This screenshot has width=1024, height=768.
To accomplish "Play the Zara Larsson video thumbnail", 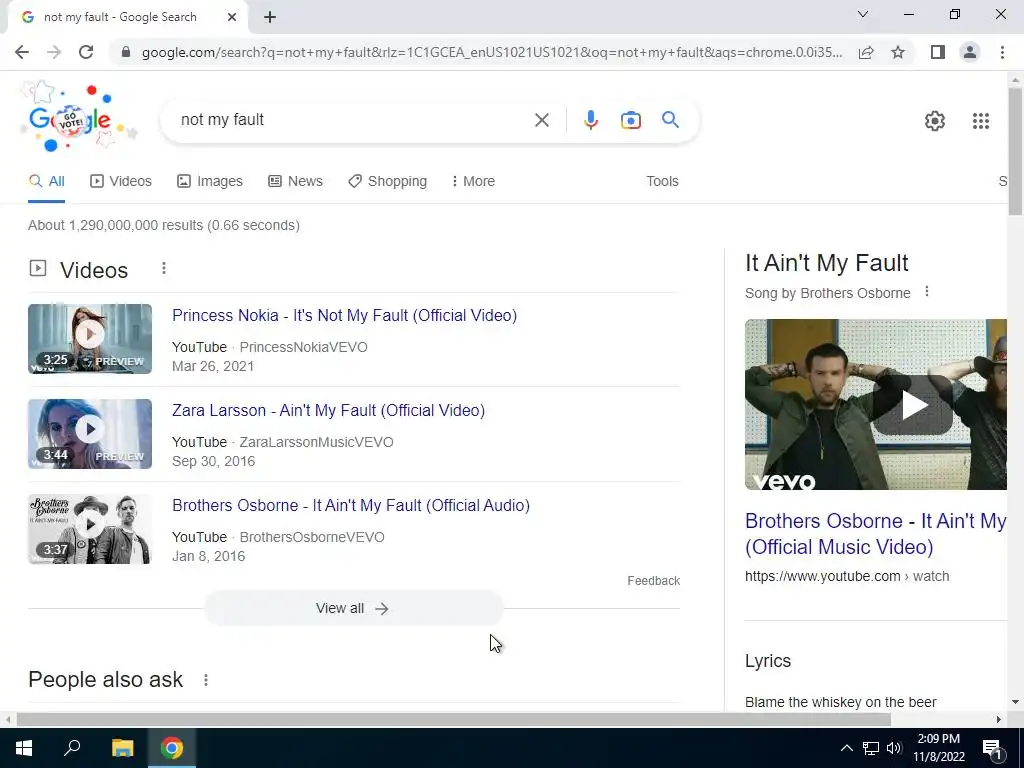I will tap(89, 434).
